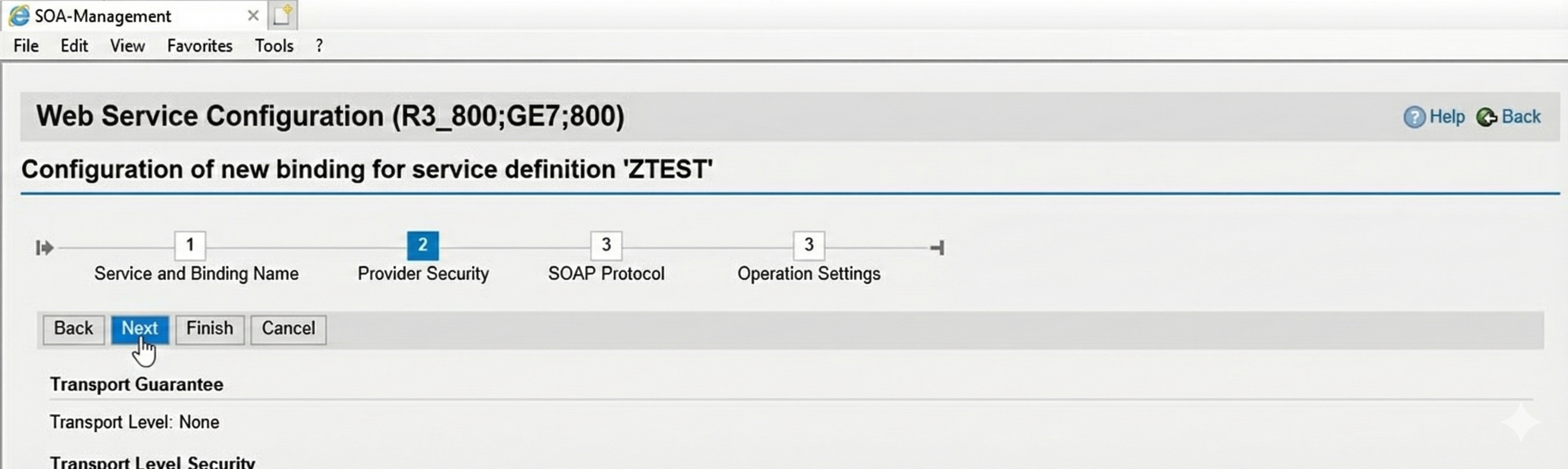Click the green Back arrow icon
This screenshot has width=1568, height=469.
click(1486, 117)
